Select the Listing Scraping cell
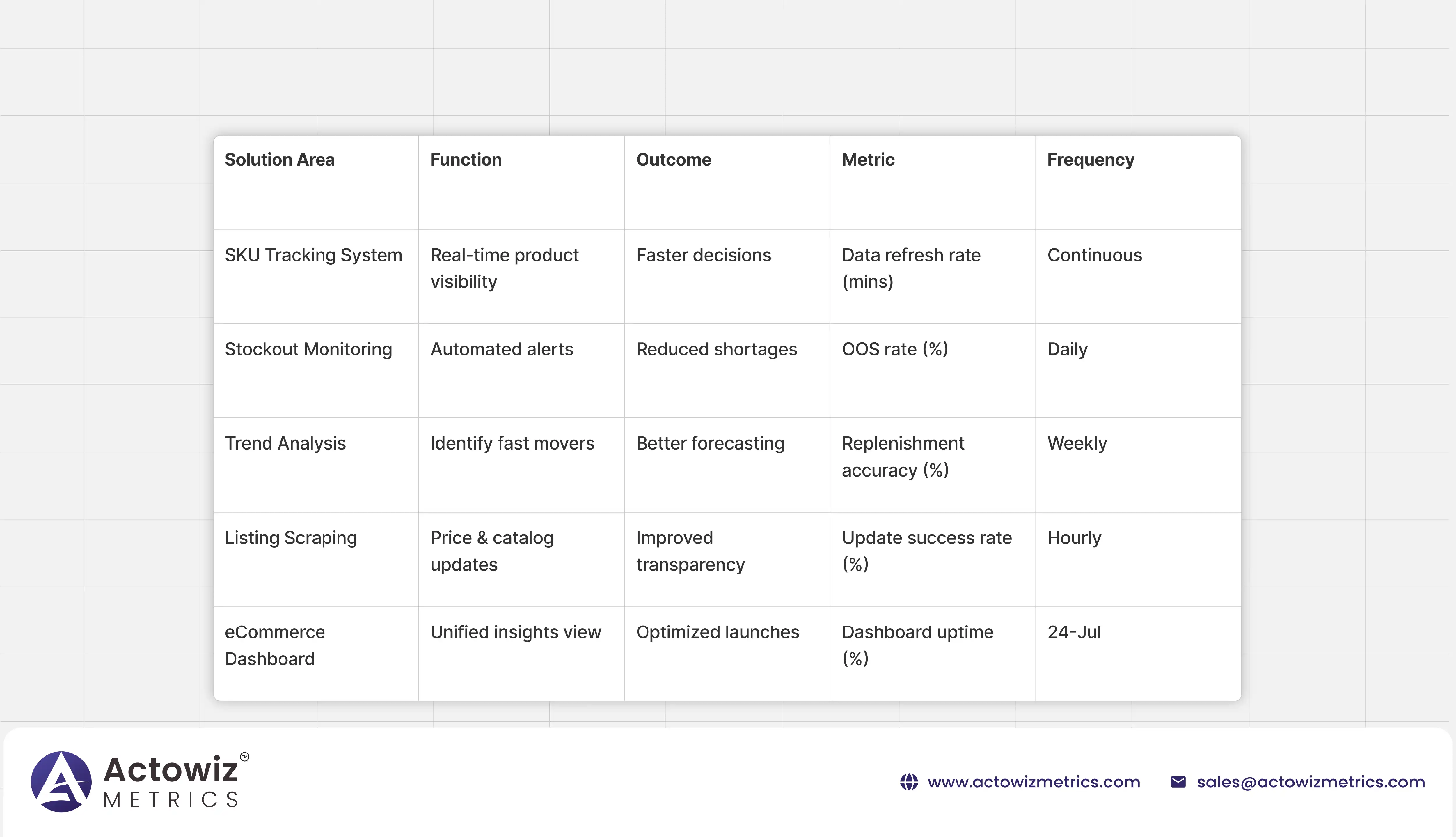1456x837 pixels. (291, 538)
